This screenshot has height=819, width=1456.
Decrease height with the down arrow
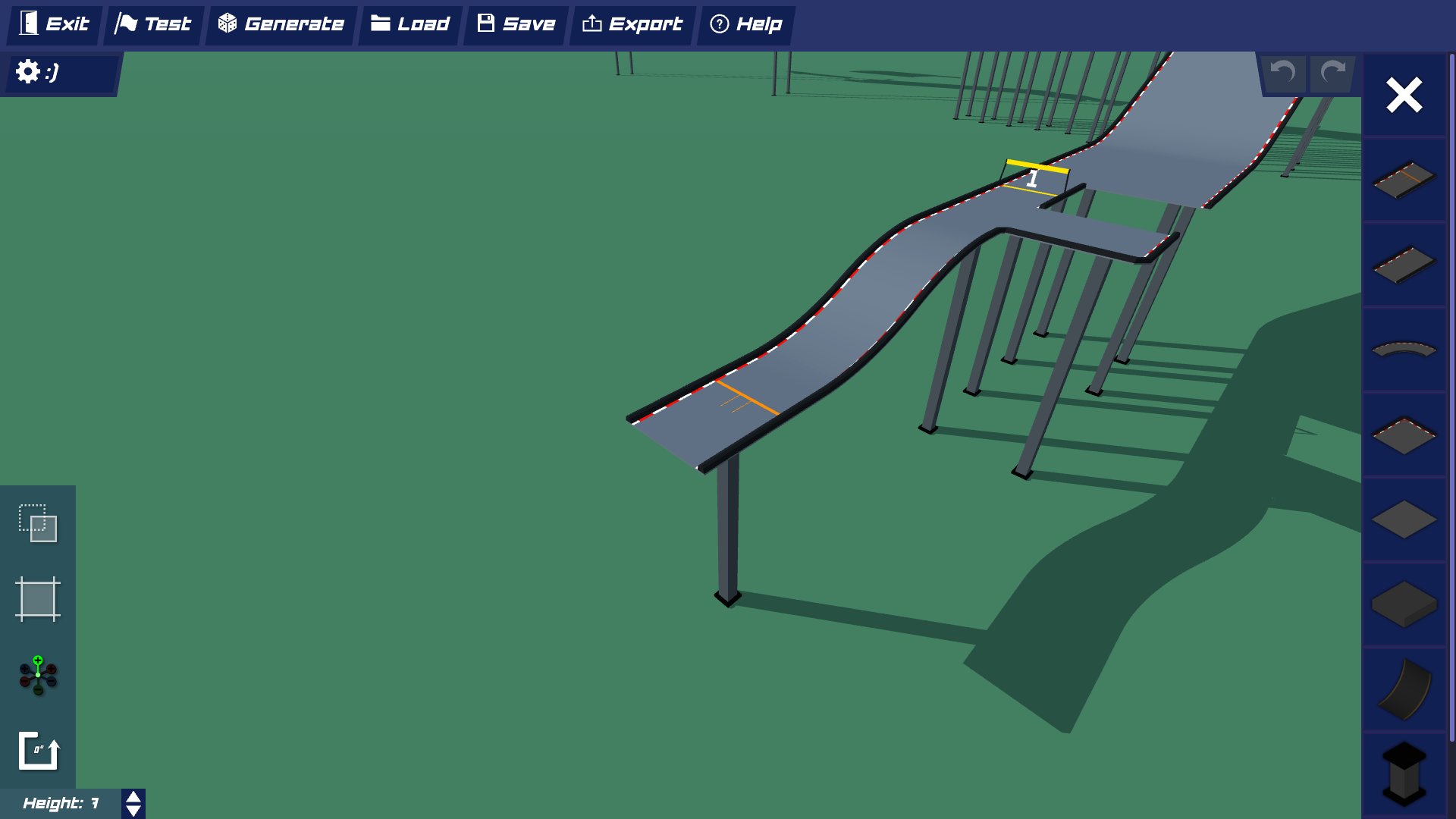click(133, 811)
